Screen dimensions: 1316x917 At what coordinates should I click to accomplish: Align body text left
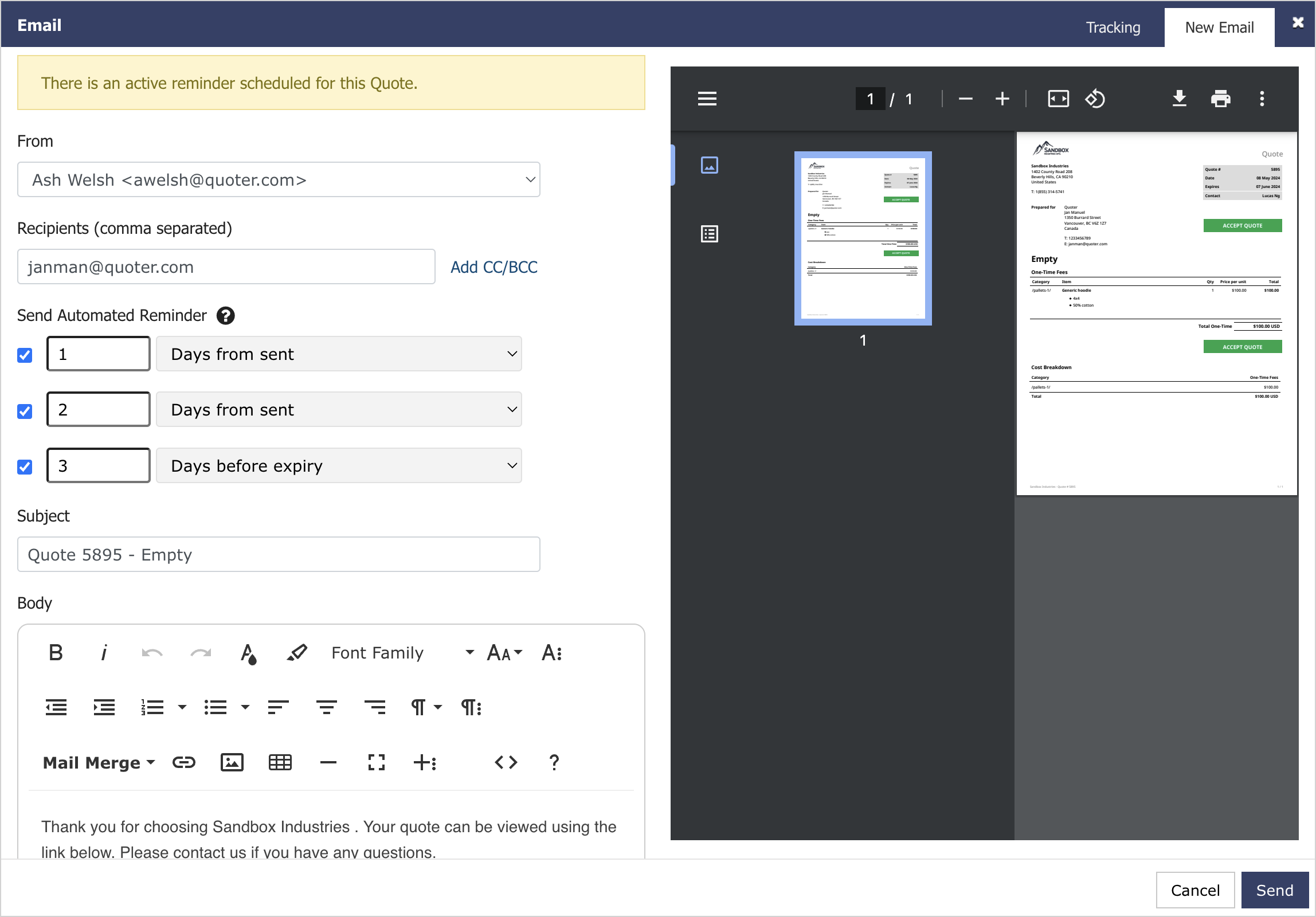[x=278, y=707]
